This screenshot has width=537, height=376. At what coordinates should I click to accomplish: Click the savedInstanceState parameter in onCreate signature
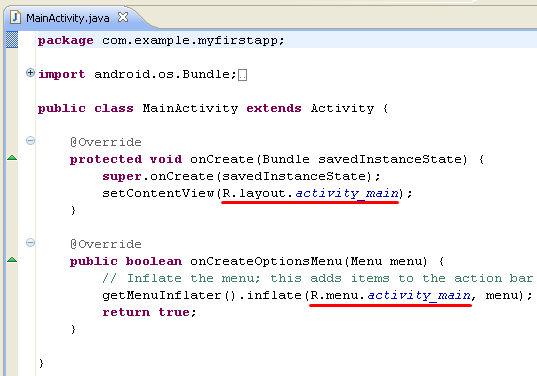pos(390,159)
